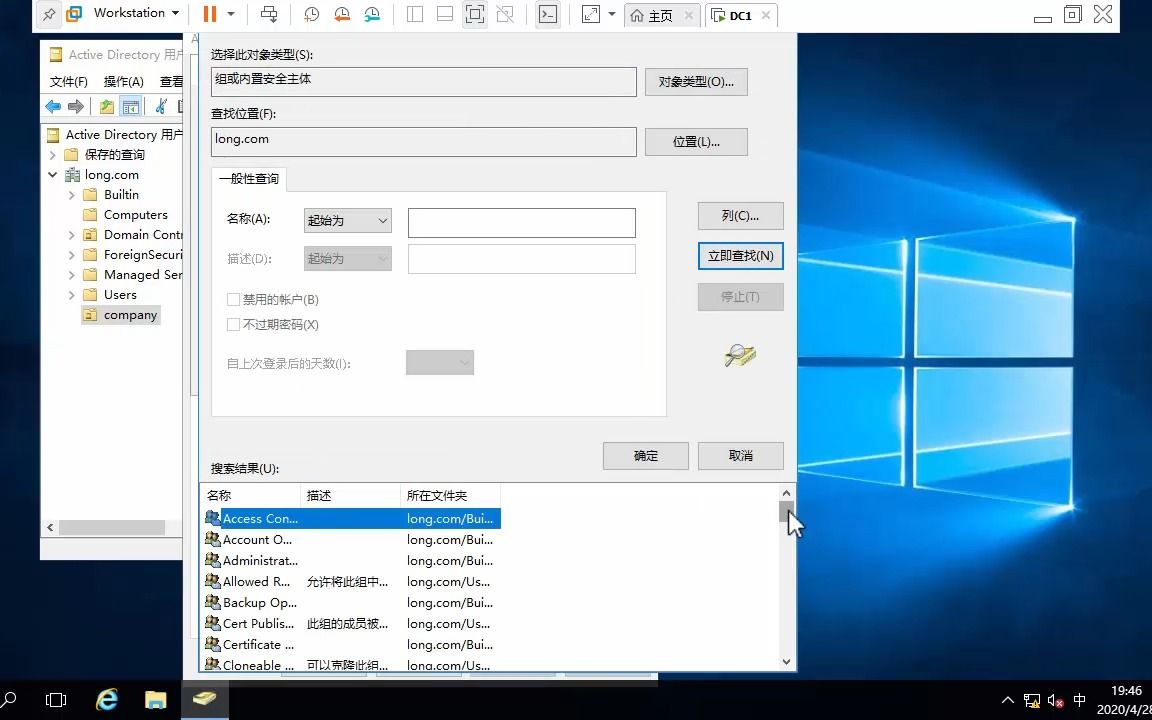
Task: Click the Unity mode icon
Action: pos(505,14)
